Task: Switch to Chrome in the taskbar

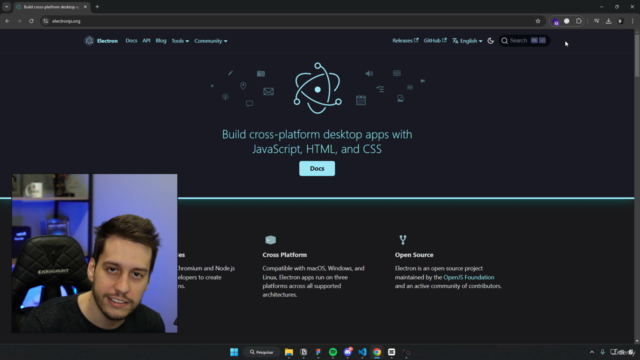Action: pos(377,352)
